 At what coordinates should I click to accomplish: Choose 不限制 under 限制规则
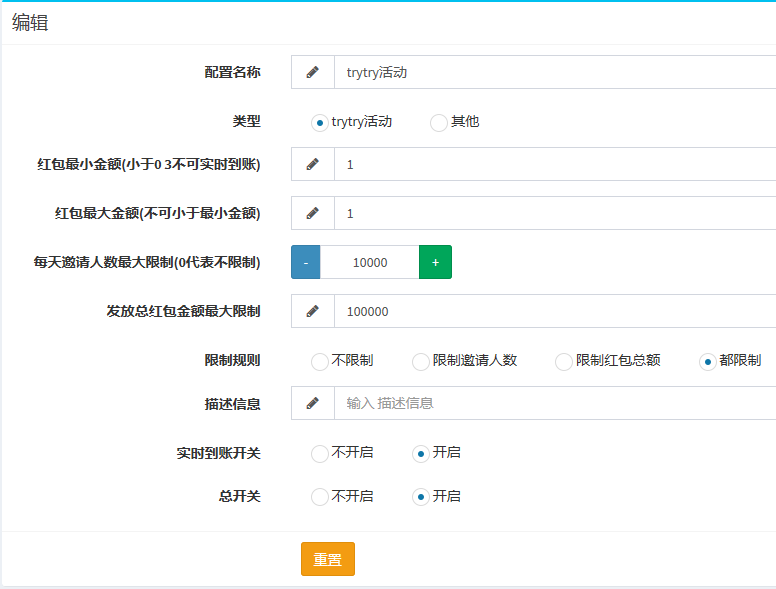click(x=320, y=361)
